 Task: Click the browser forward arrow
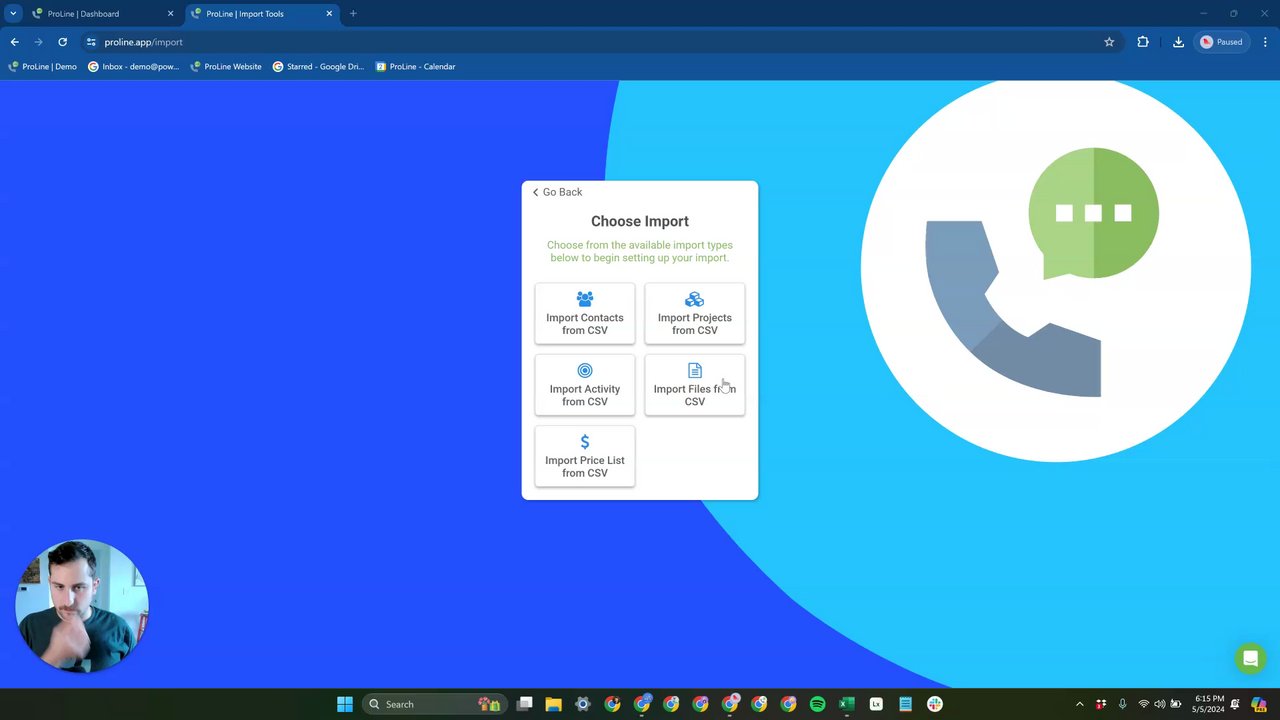click(38, 42)
